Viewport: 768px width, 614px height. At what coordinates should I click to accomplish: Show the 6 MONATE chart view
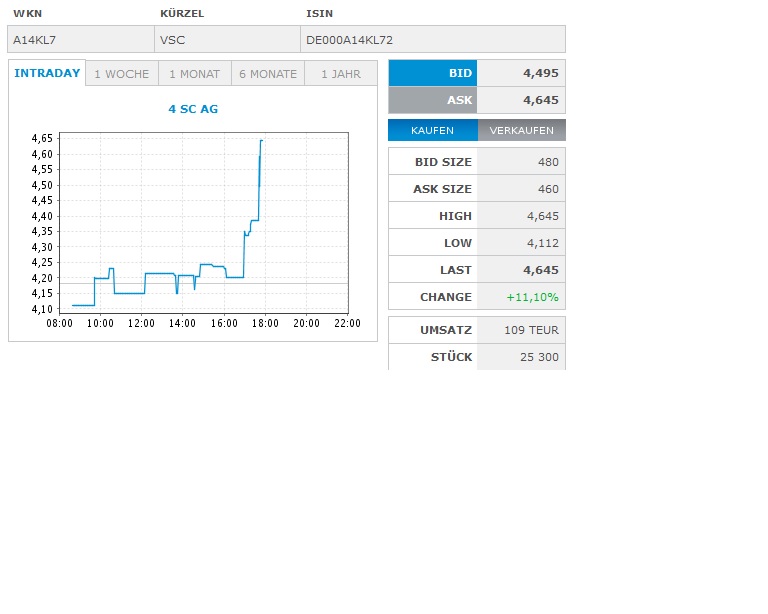[268, 74]
